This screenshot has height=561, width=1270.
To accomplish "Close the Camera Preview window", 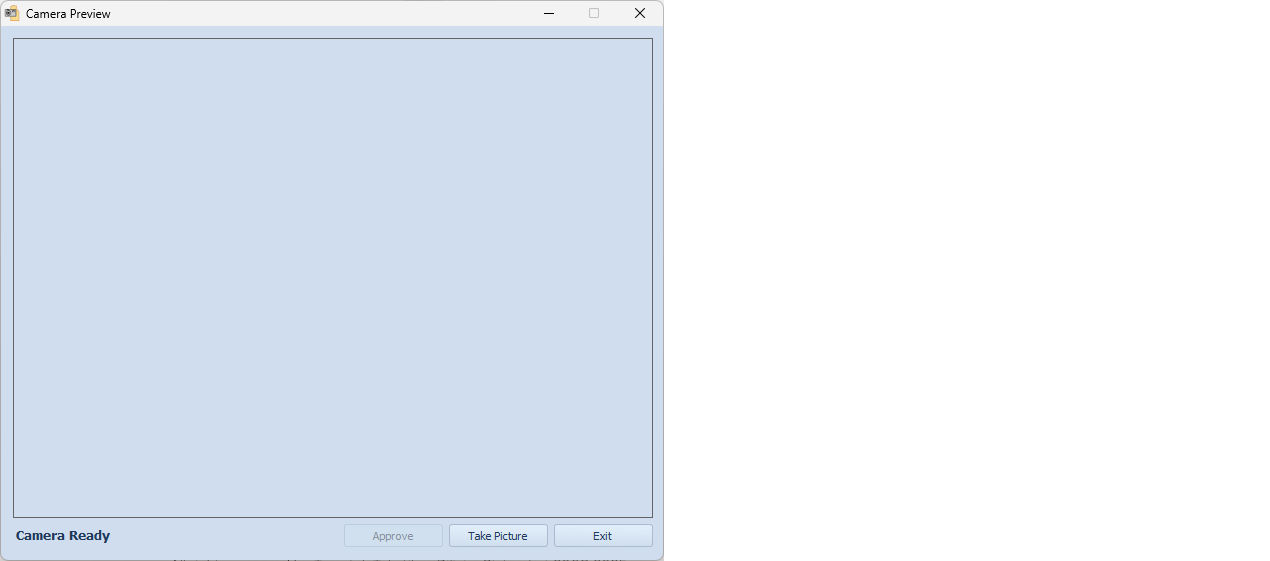I will [x=640, y=14].
